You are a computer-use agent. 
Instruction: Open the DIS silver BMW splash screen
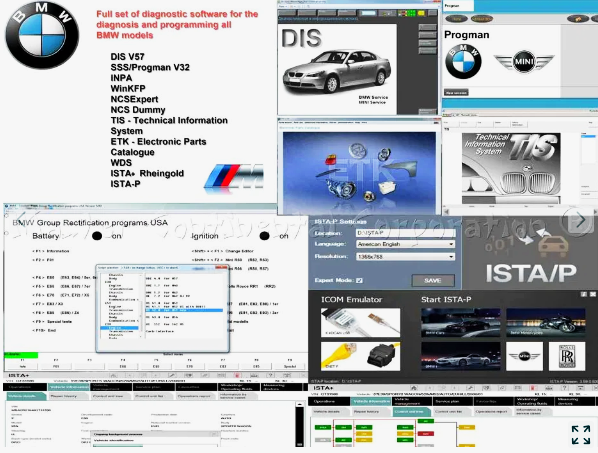(338, 69)
